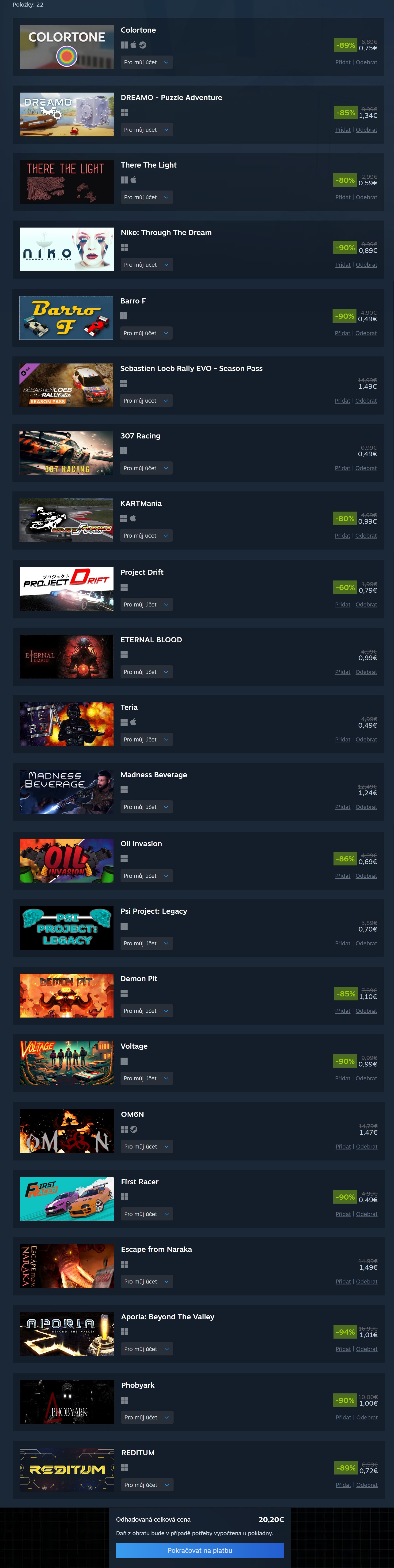The height and width of the screenshot is (1568, 394).
Task: Click 'Odebrat' link for Niko: Through The Dream
Action: 367,265
